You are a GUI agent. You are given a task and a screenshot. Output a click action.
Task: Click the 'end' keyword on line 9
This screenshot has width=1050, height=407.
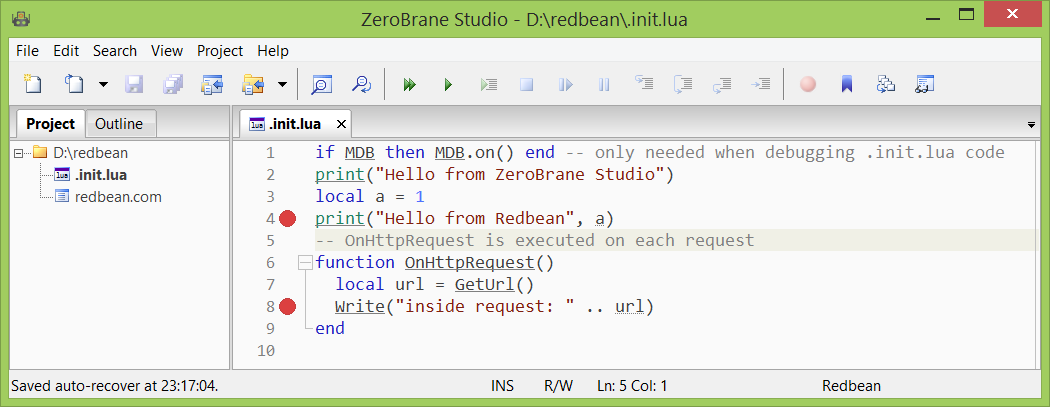coord(330,328)
